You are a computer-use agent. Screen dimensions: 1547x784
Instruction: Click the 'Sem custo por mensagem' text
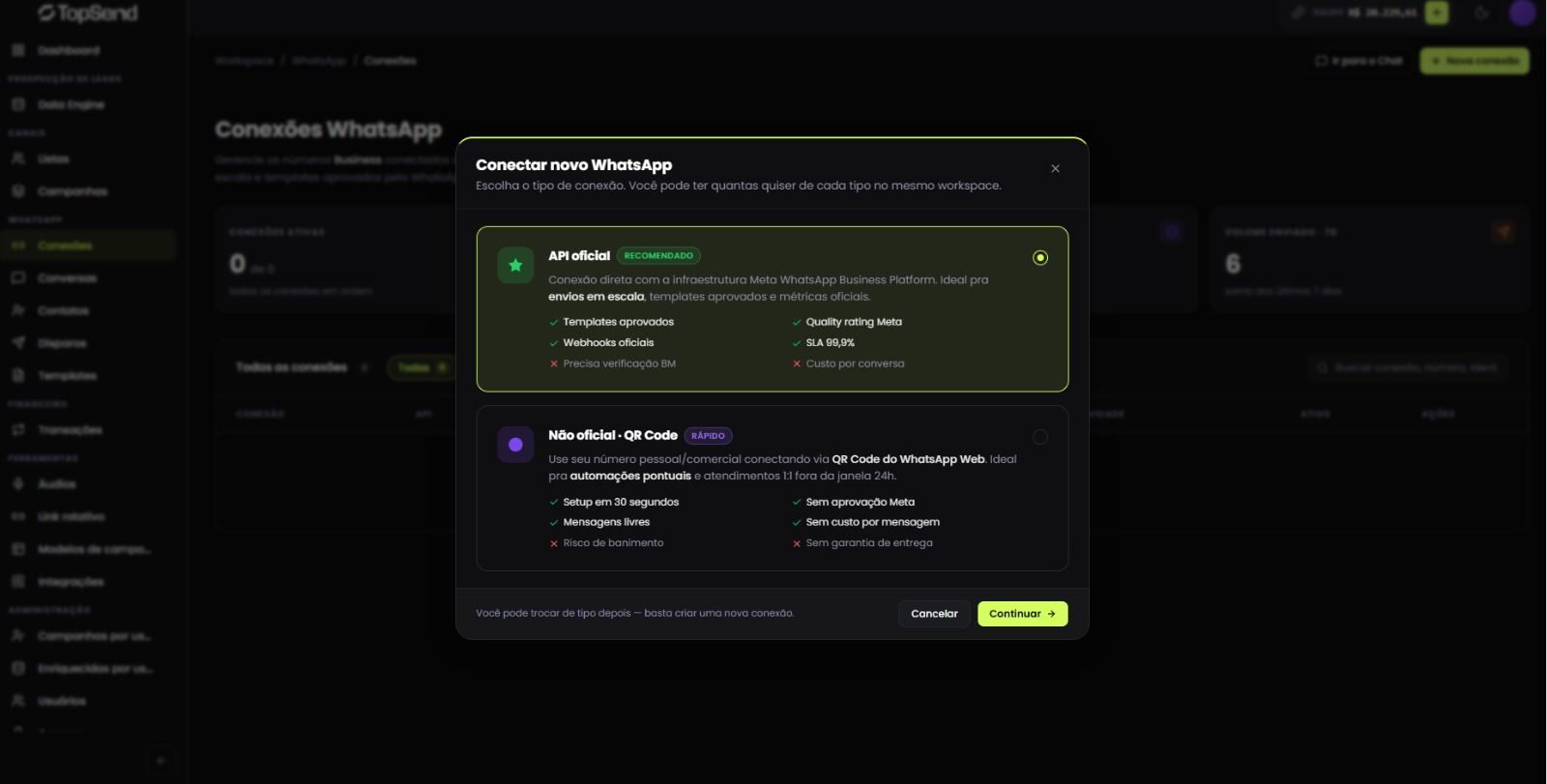(x=873, y=522)
